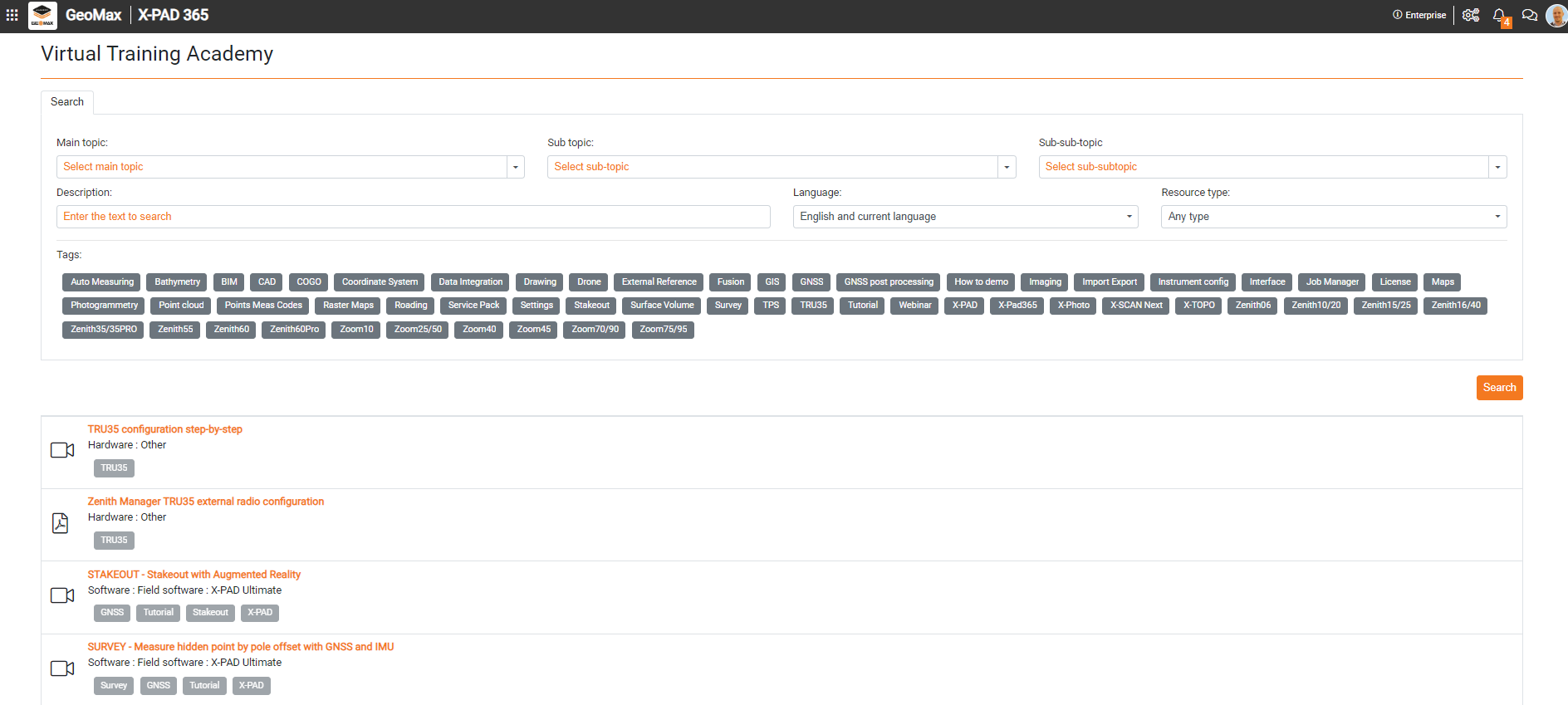
Task: Open the app launcher grid icon
Action: pos(12,15)
